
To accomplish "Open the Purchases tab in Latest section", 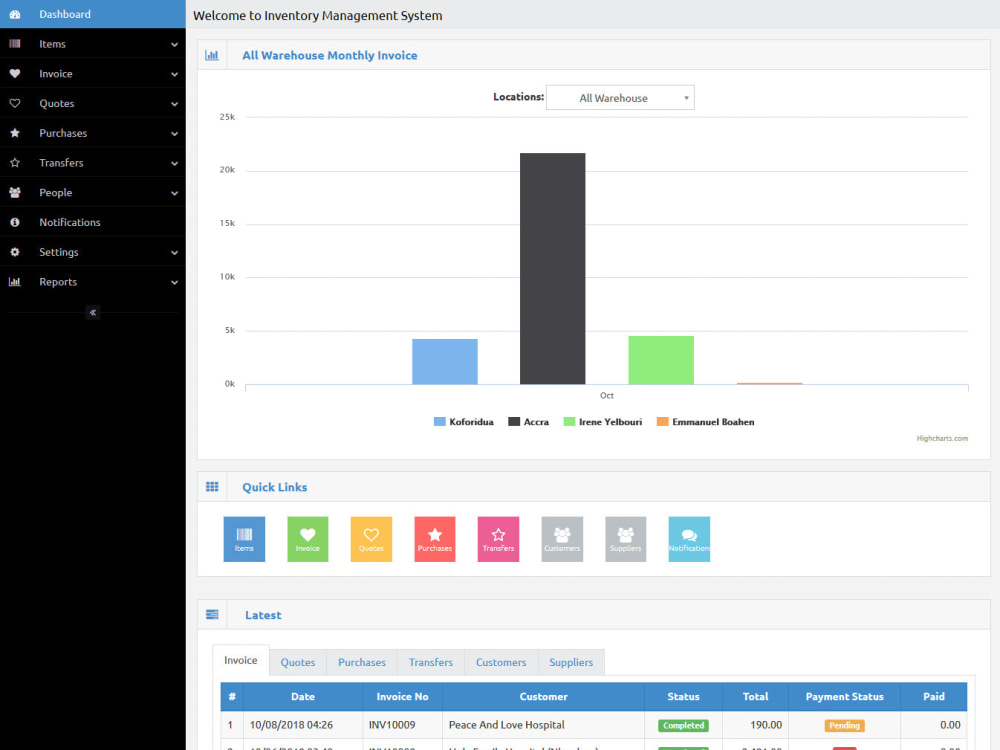I will click(x=361, y=661).
